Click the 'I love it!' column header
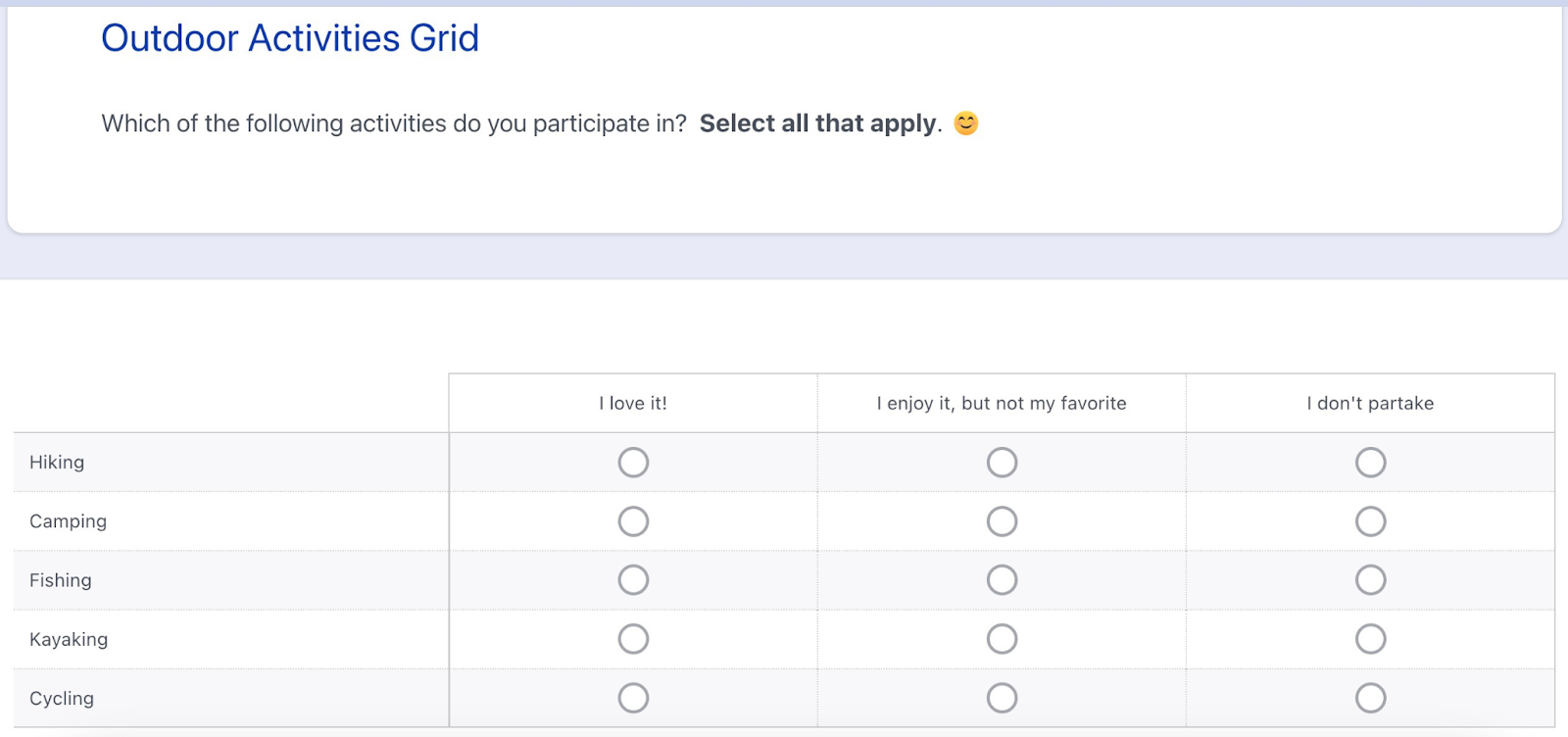This screenshot has height=737, width=1568. pos(633,403)
